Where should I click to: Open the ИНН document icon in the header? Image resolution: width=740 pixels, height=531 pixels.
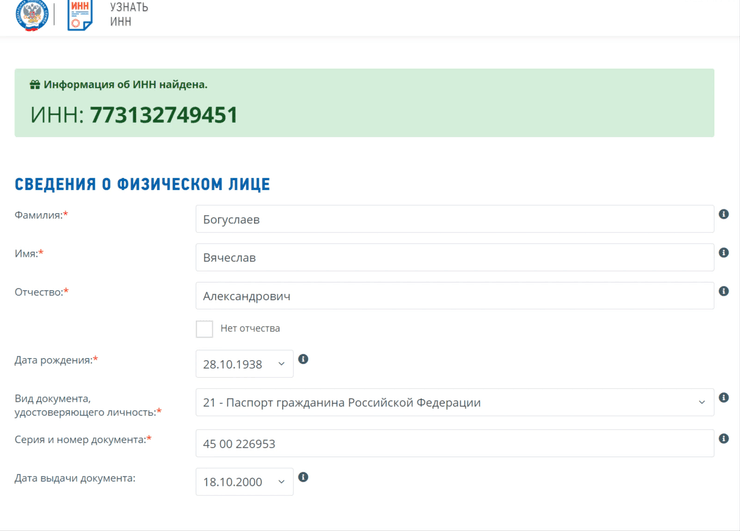pos(80,15)
